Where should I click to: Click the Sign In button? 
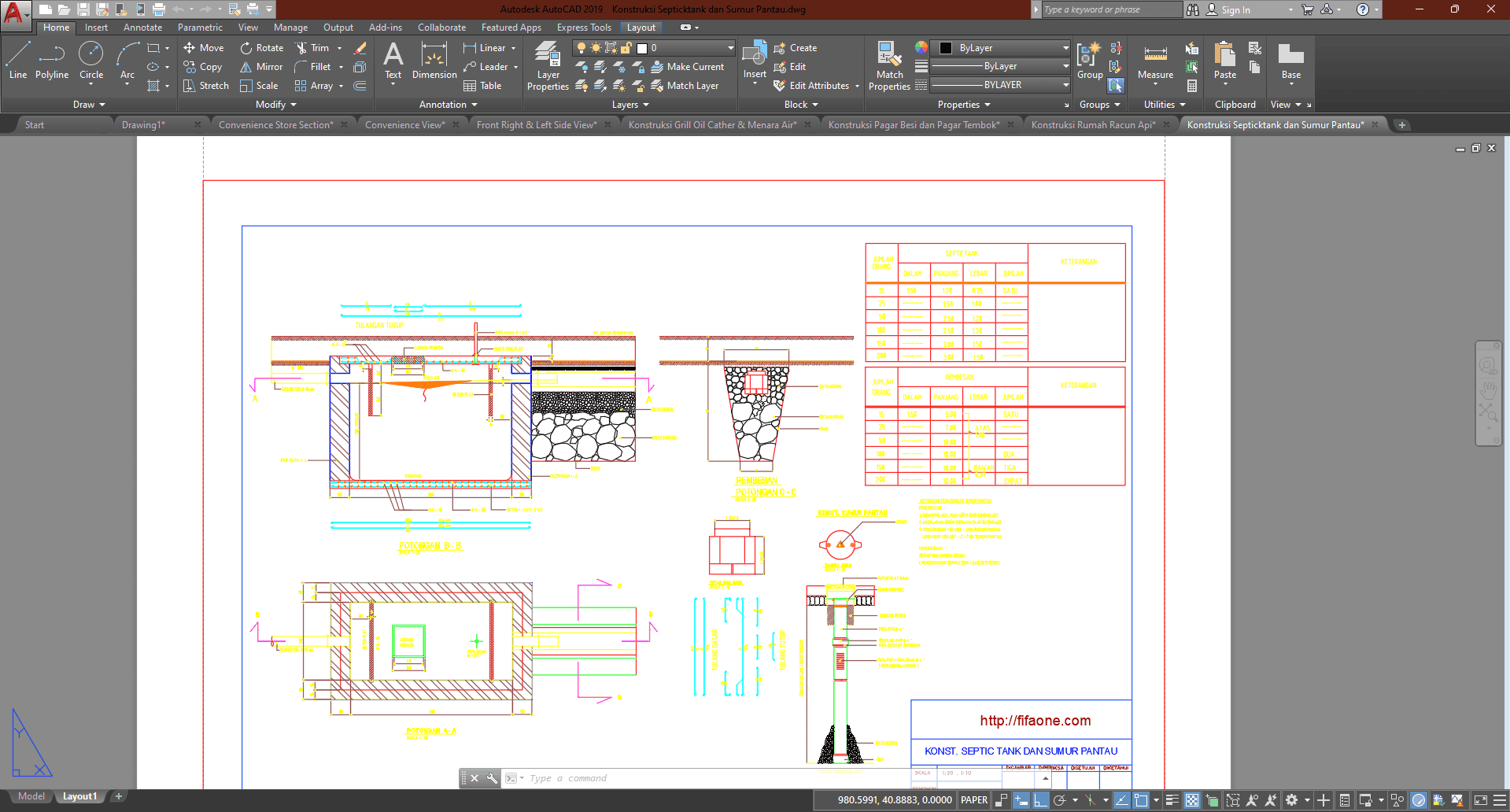coord(1235,9)
